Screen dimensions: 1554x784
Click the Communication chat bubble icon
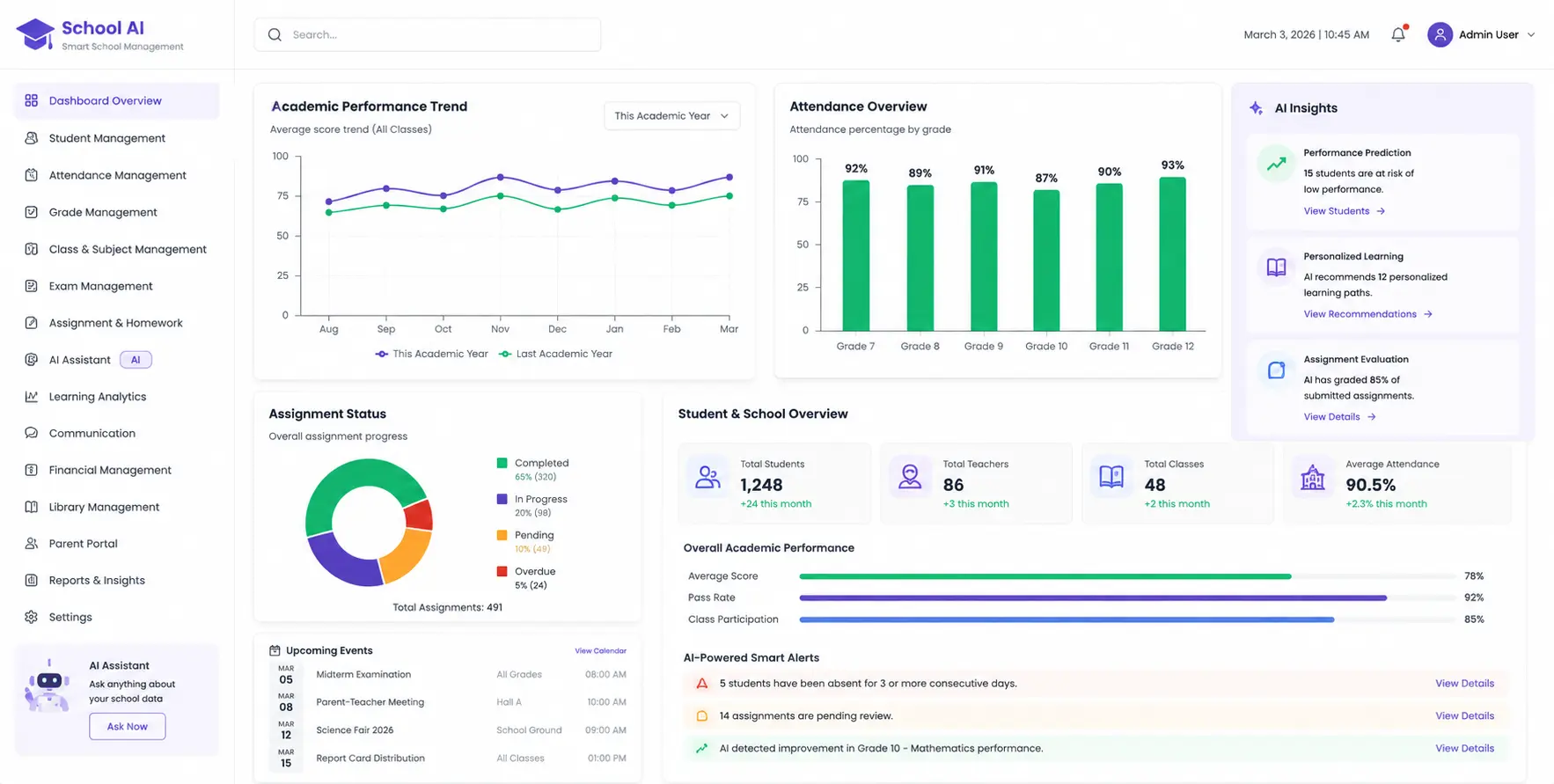(32, 433)
